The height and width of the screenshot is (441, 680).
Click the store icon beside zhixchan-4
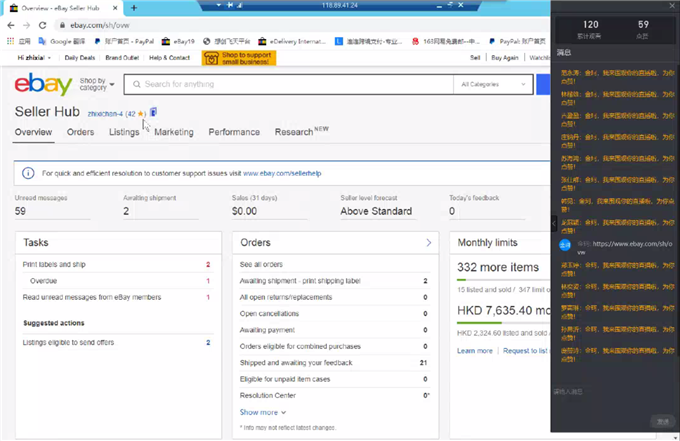pyautogui.click(x=153, y=112)
